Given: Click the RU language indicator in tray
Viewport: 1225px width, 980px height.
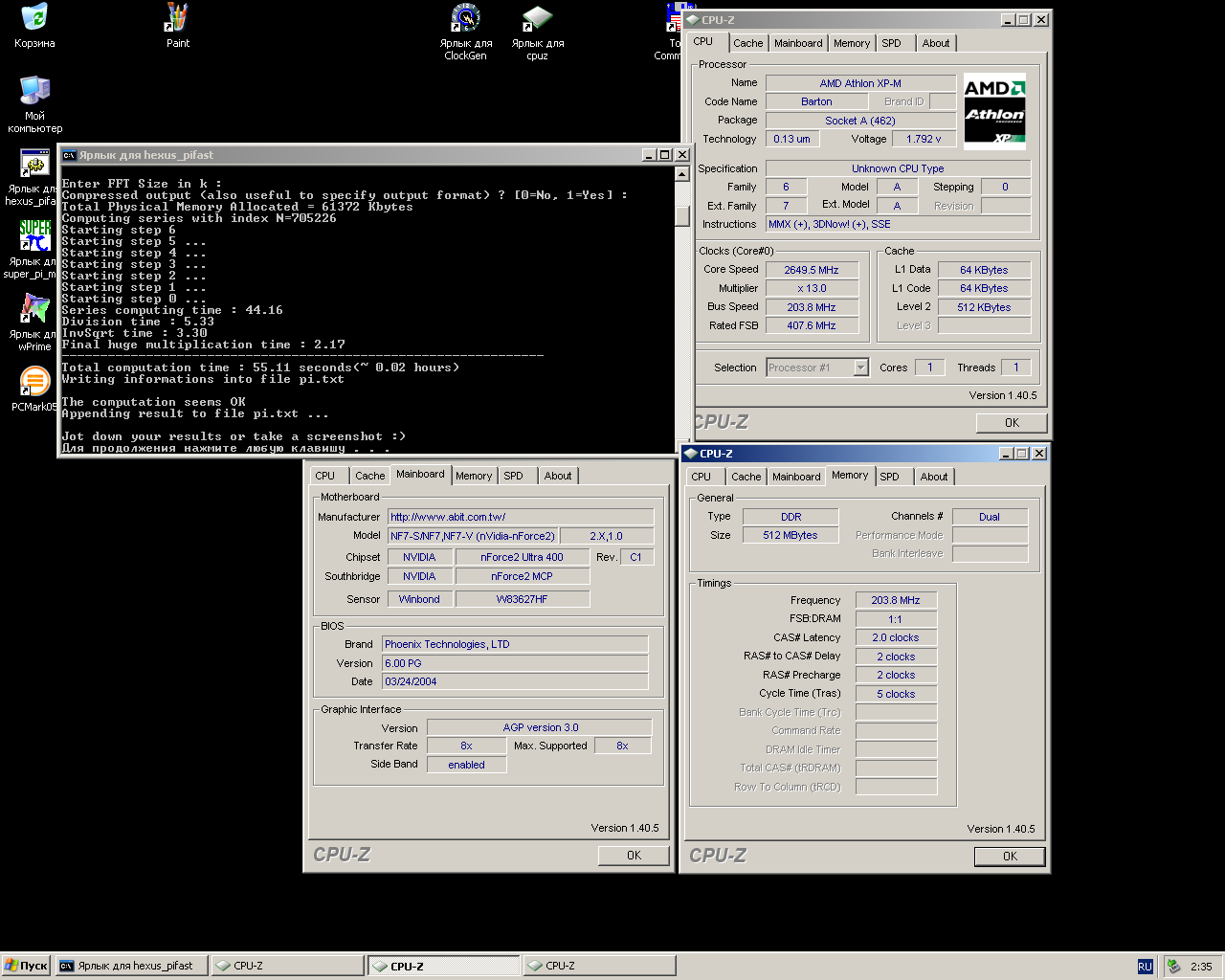Looking at the screenshot, I should click(1145, 967).
